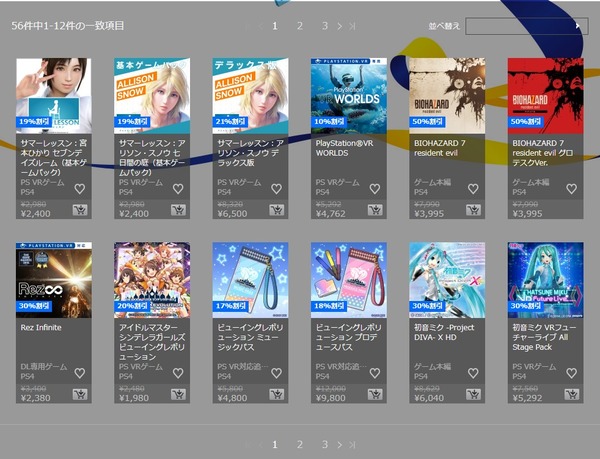Go to page 3 in bottom pagination
The width and height of the screenshot is (600, 459).
324,444
